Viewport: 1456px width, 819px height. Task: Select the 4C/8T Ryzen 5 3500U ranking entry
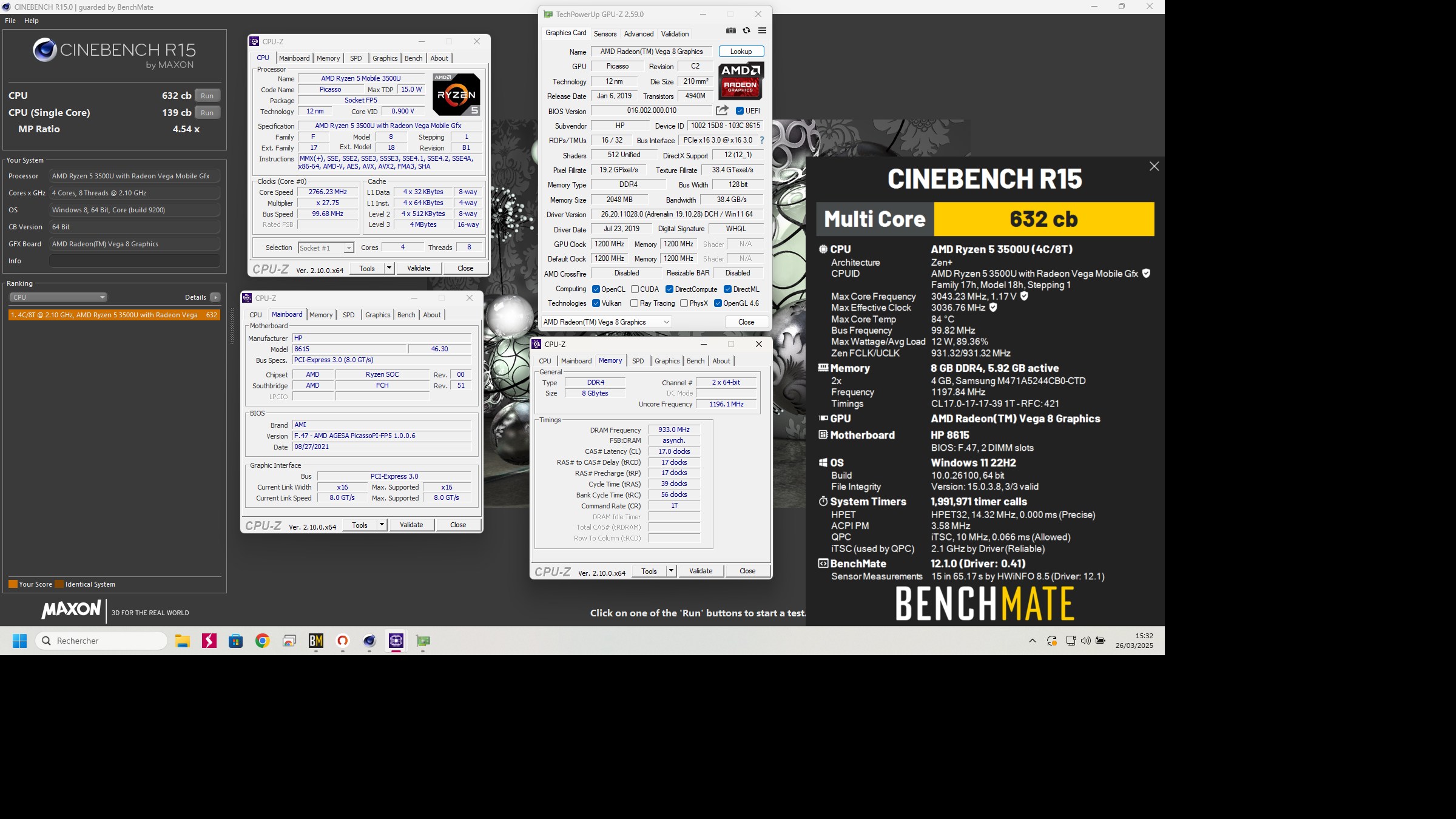click(x=114, y=315)
